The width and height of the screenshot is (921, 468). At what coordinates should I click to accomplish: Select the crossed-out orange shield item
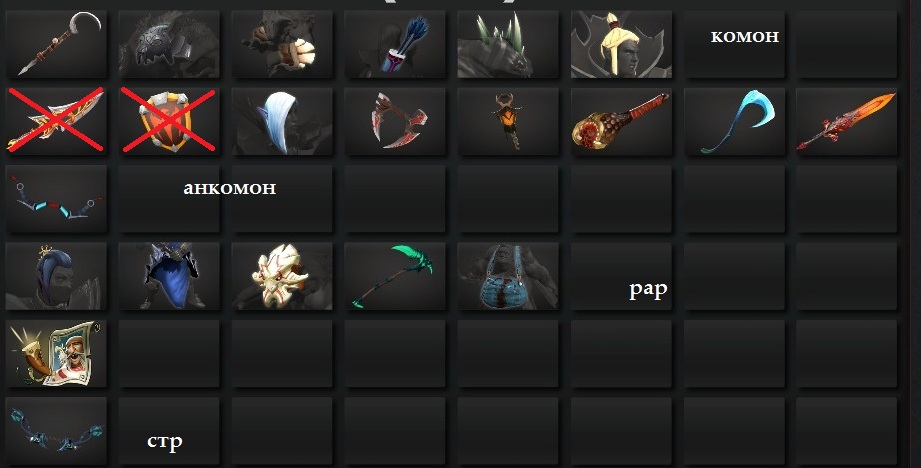pyautogui.click(x=169, y=121)
